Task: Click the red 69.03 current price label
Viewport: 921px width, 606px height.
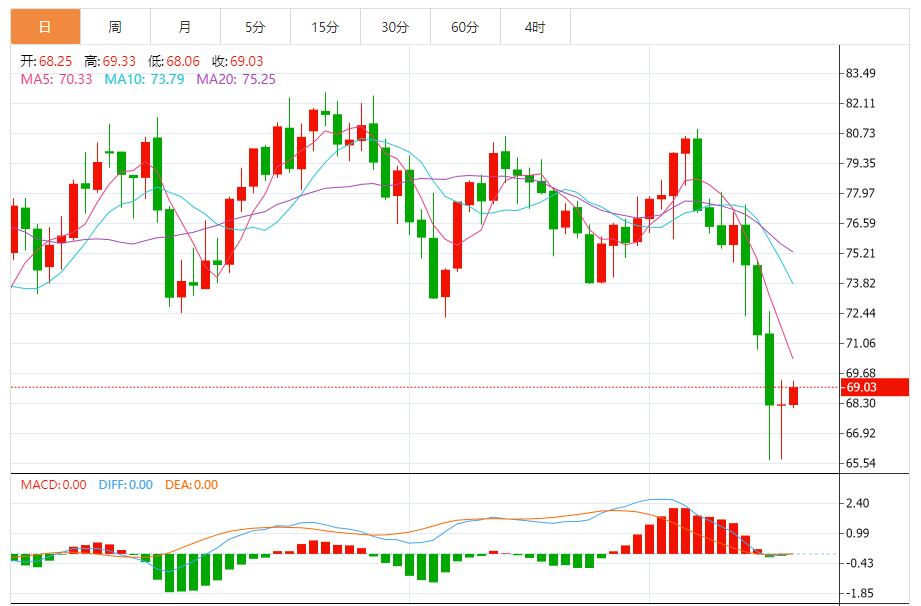Action: [875, 387]
